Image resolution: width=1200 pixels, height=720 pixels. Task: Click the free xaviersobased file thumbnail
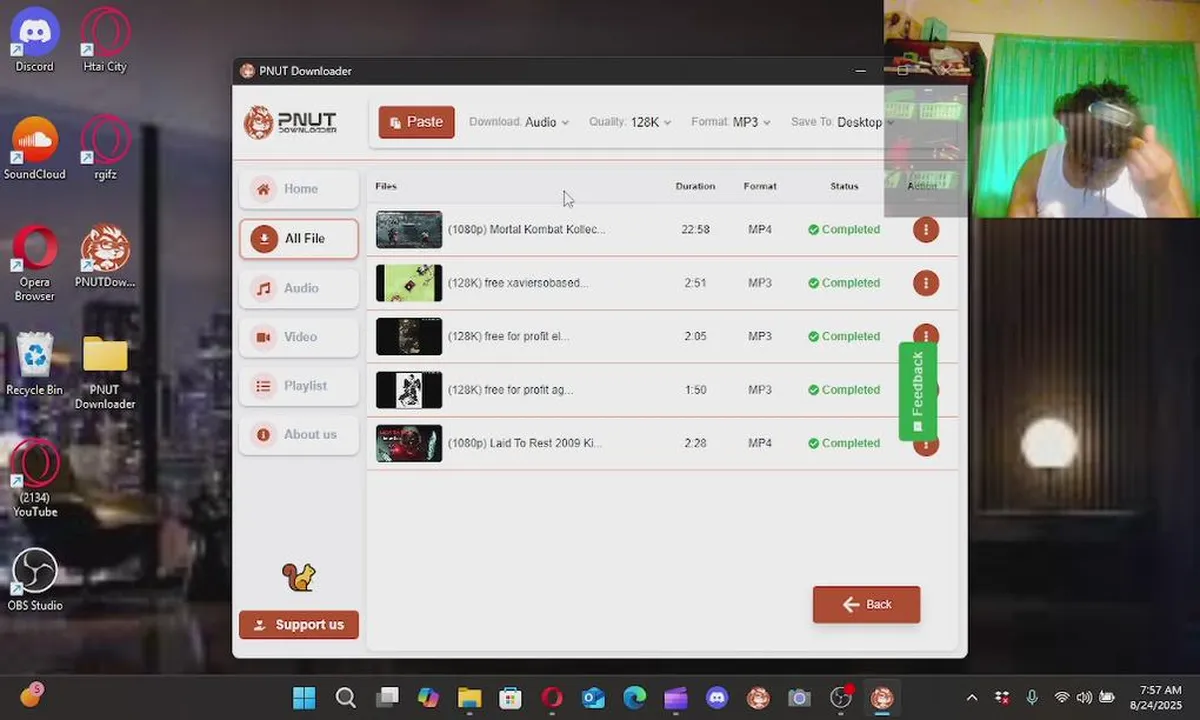click(409, 283)
